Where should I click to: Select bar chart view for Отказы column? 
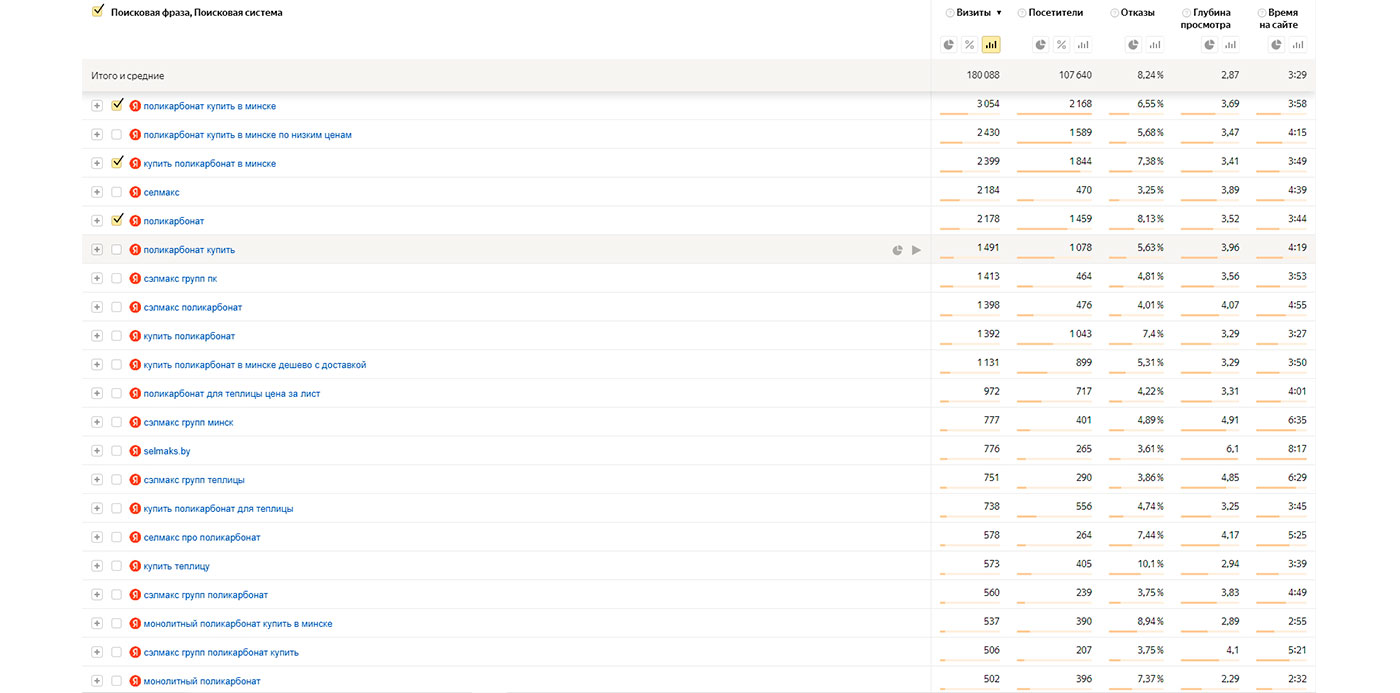point(1155,45)
